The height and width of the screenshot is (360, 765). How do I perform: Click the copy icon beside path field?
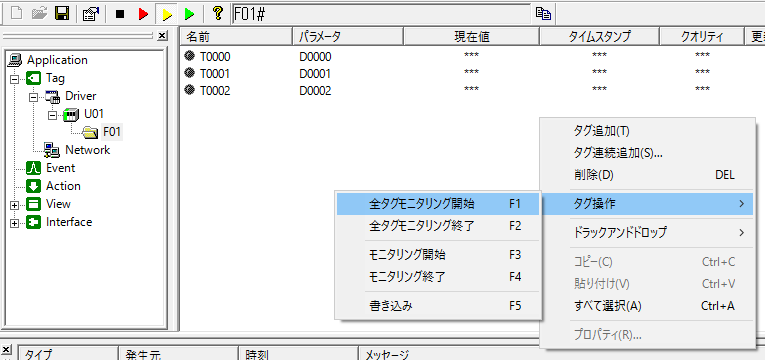pyautogui.click(x=544, y=14)
